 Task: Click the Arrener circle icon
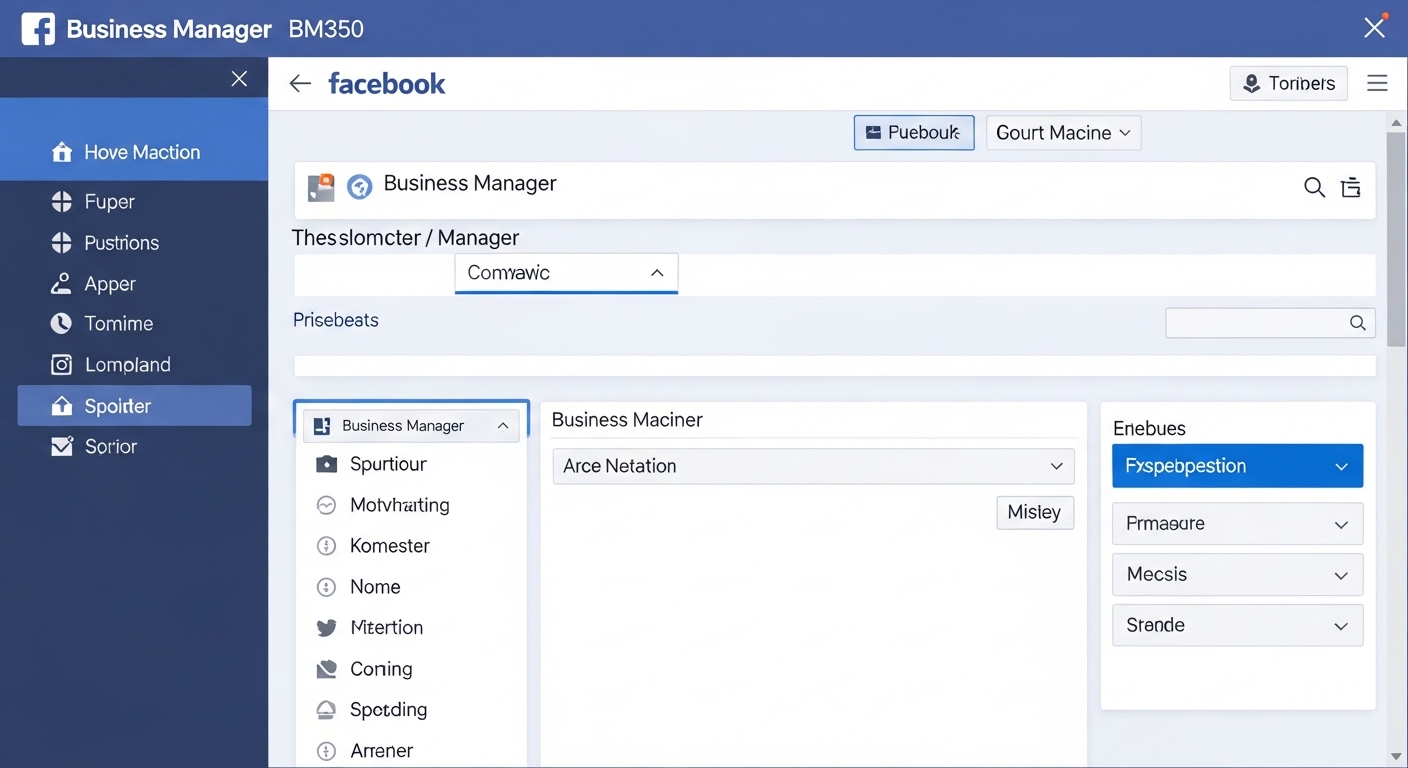click(x=326, y=751)
